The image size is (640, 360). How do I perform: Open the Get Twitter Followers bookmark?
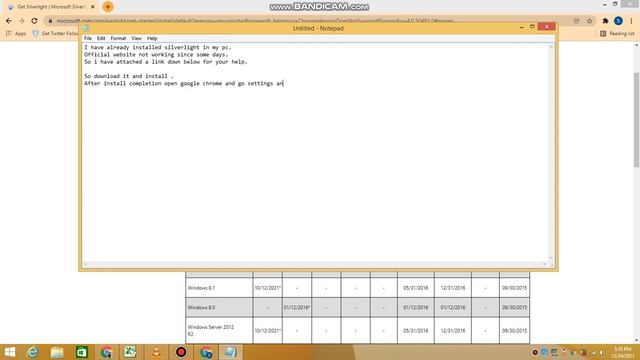click(55, 33)
